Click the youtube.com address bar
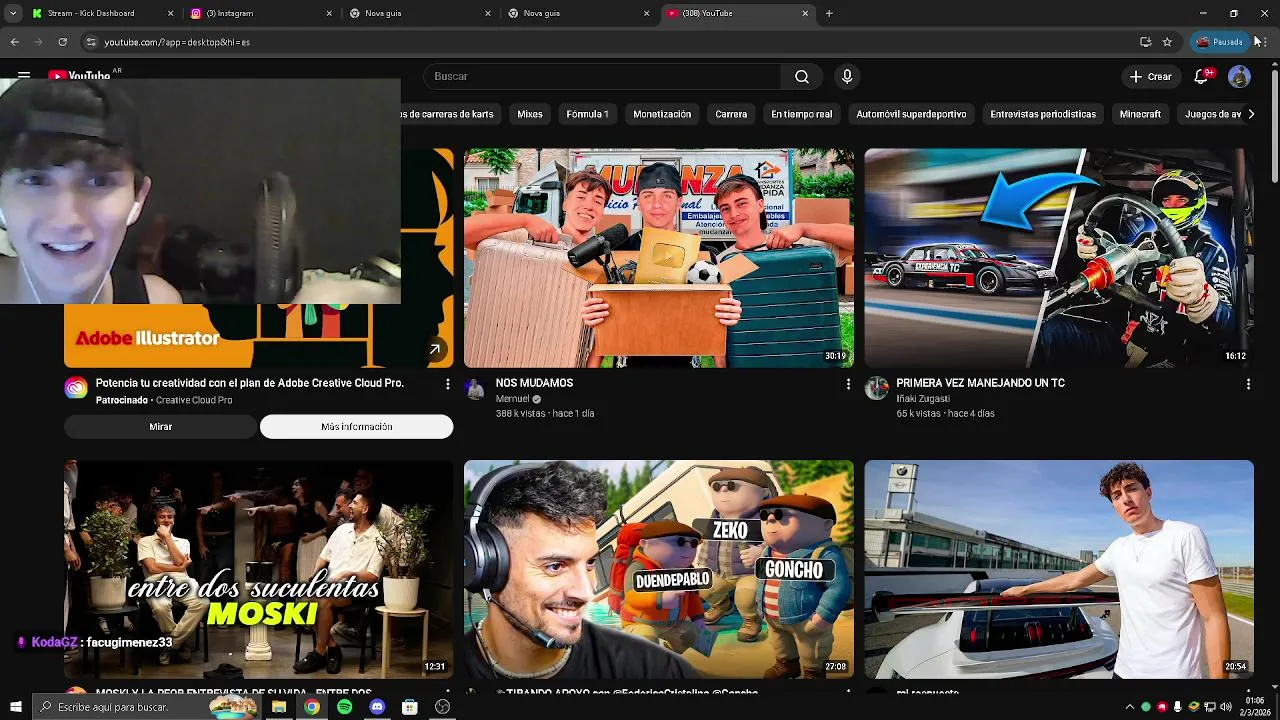1280x720 pixels. (600, 42)
